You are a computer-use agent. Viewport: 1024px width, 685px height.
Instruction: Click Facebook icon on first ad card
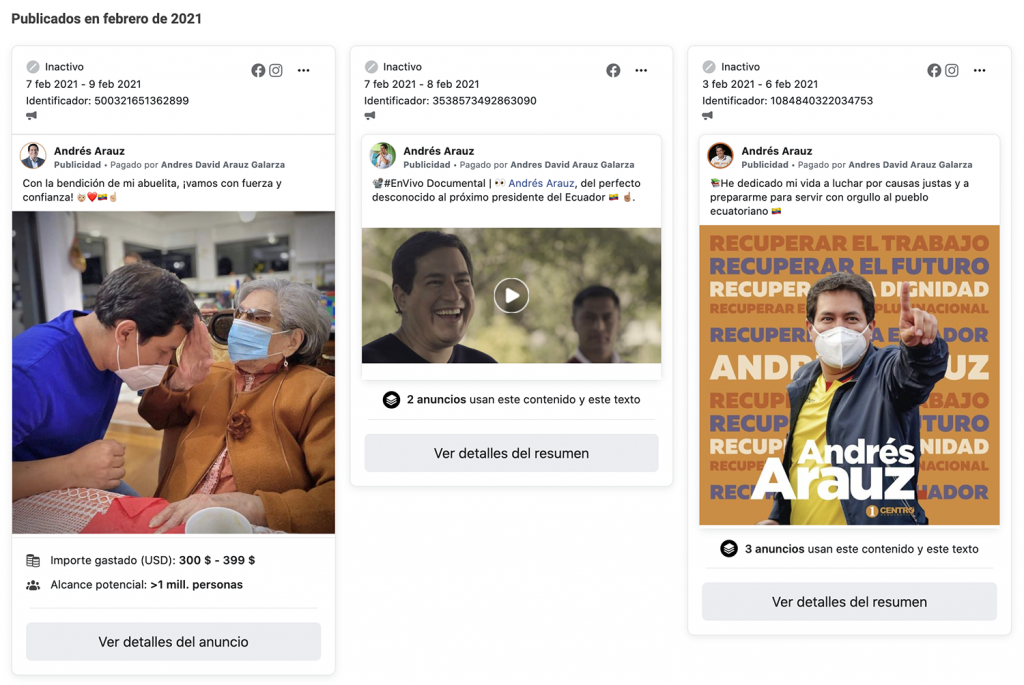pyautogui.click(x=258, y=70)
